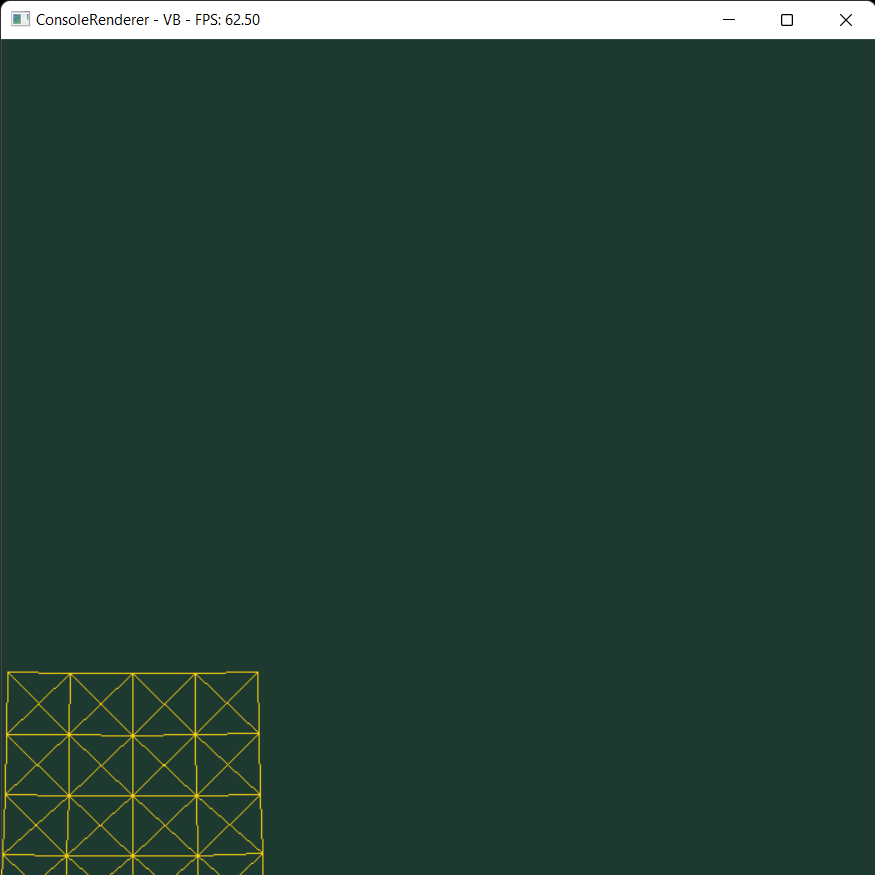This screenshot has width=875, height=875.
Task: Click the ConsoleRenderer app icon in the title bar
Action: pyautogui.click(x=20, y=19)
